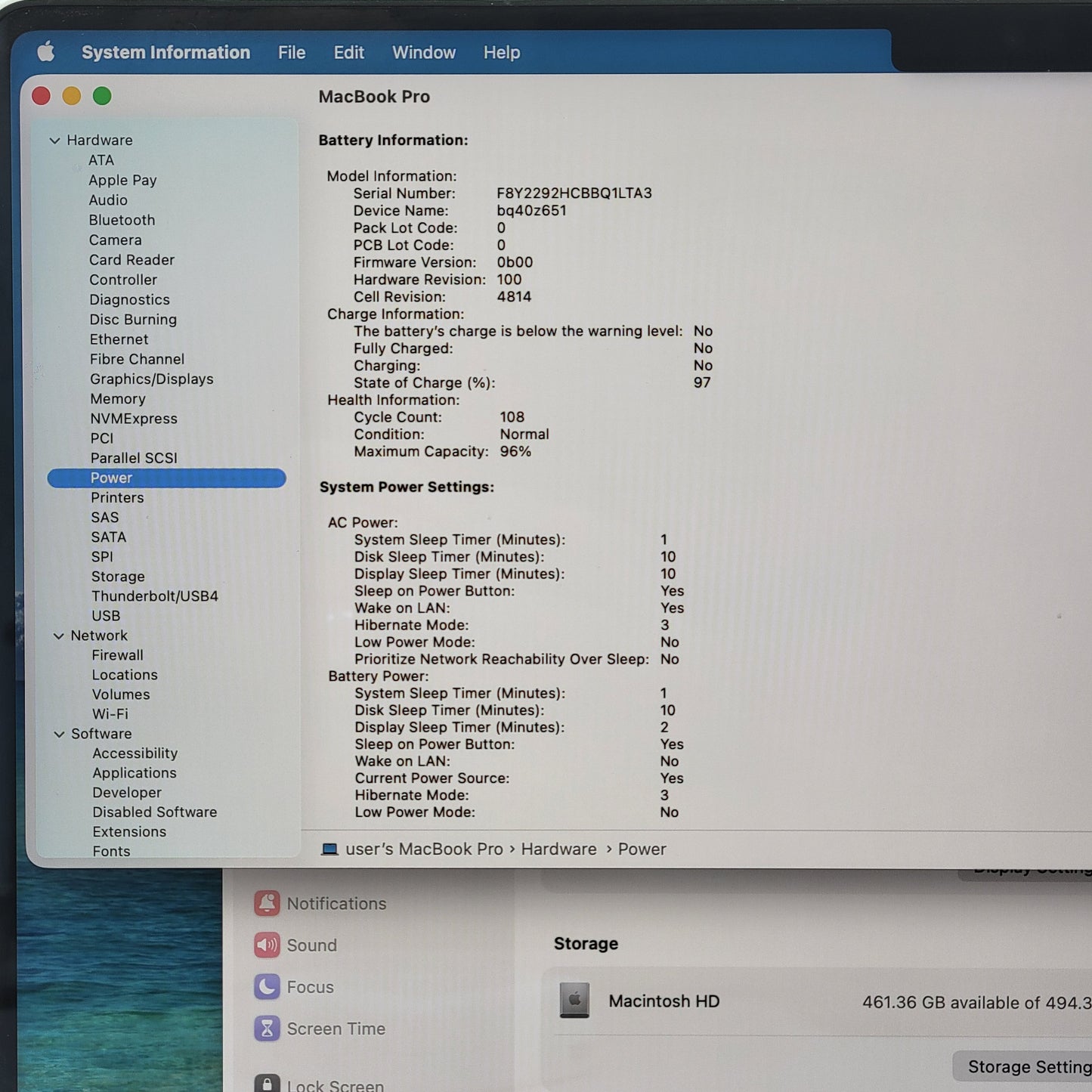Collapse the Network section

tap(58, 636)
